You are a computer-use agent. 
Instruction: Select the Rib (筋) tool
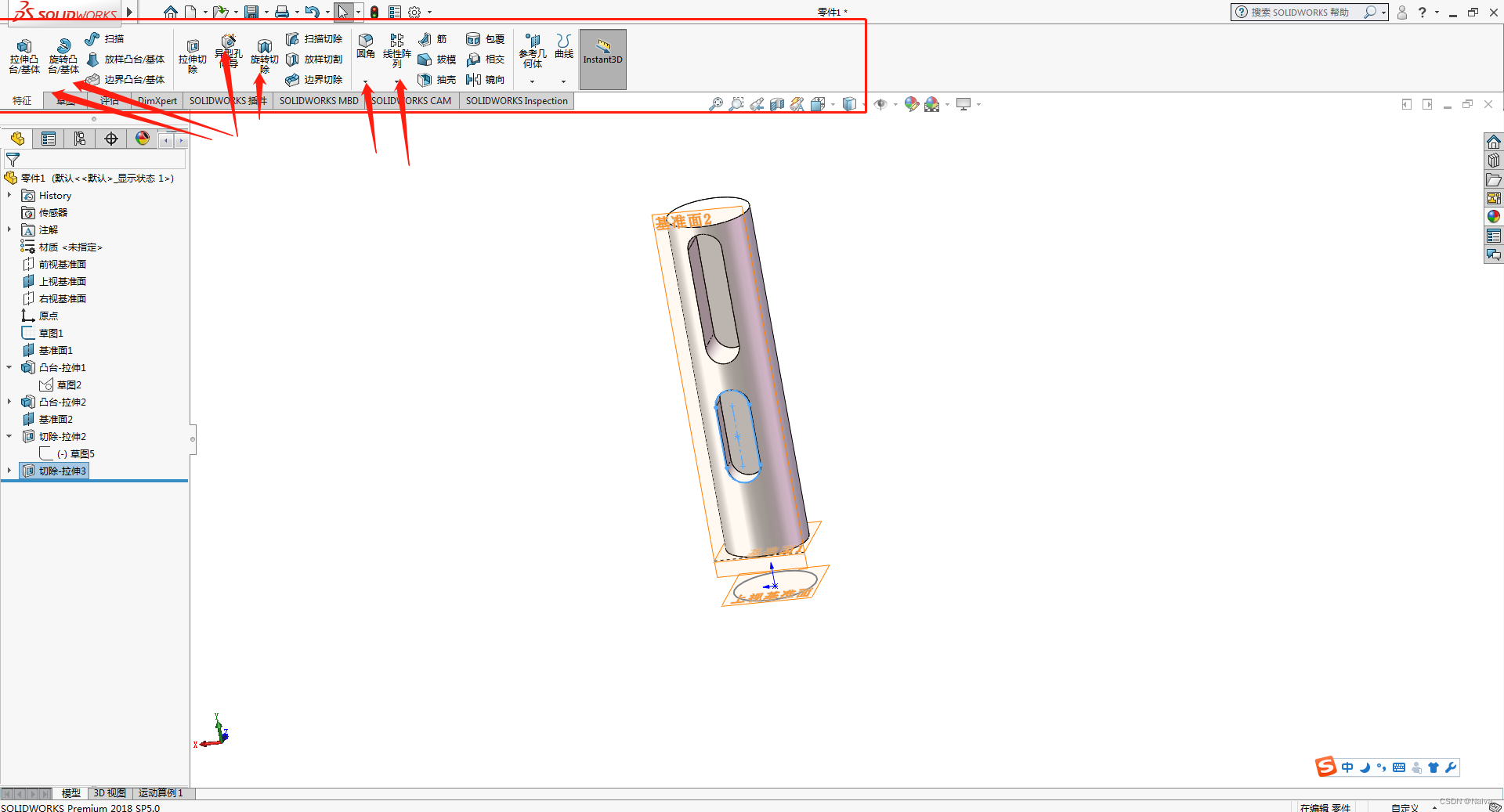tap(432, 38)
